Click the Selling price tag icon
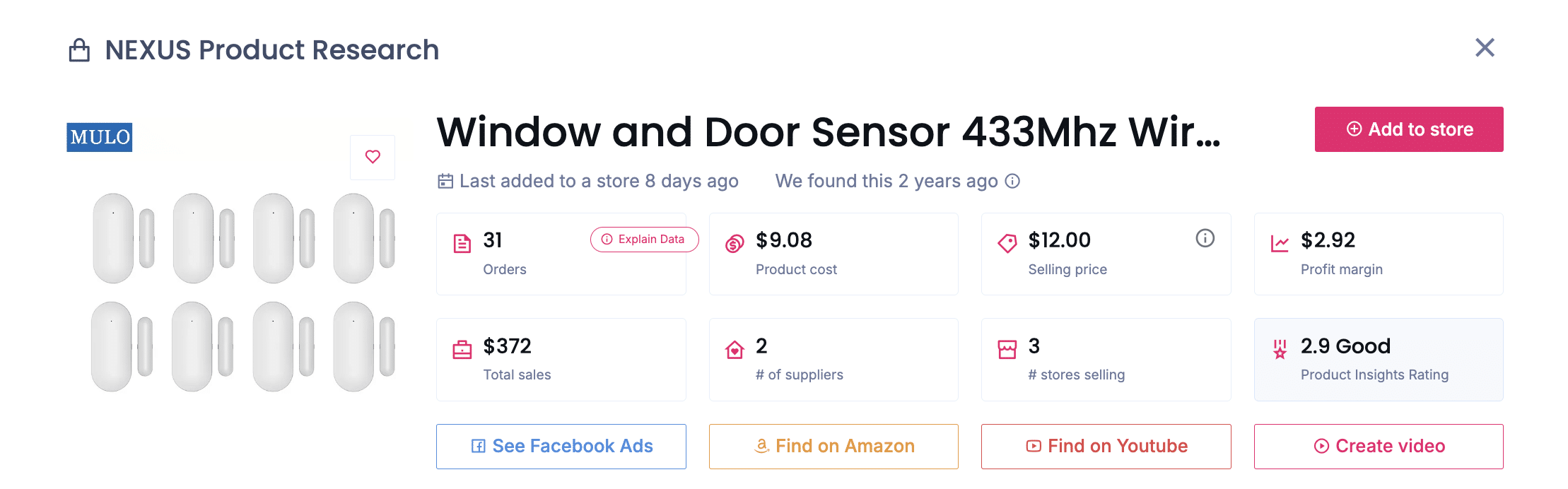 (1007, 241)
